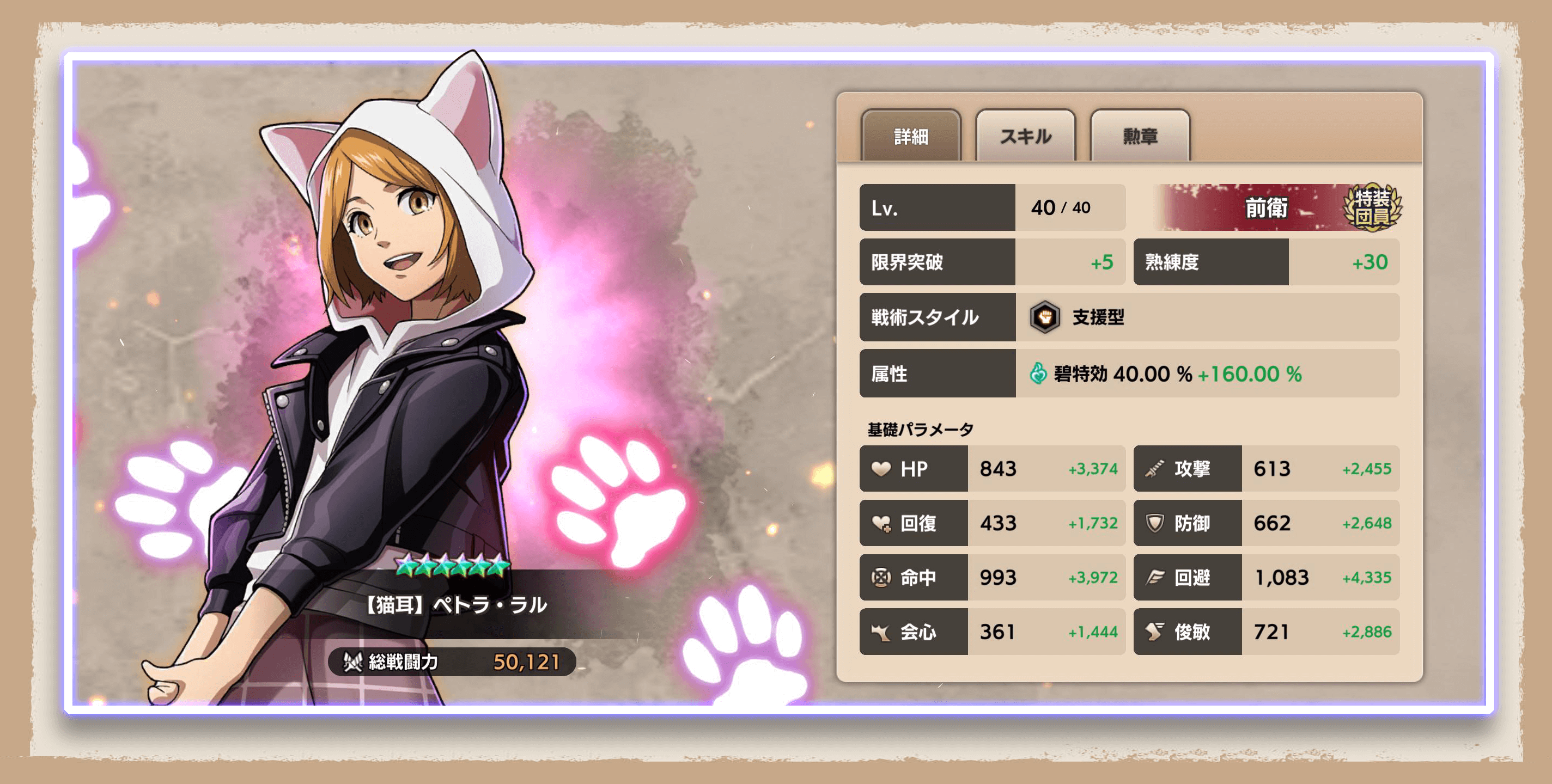Click the 命中 target icon
The width and height of the screenshot is (1552, 784).
point(881,577)
